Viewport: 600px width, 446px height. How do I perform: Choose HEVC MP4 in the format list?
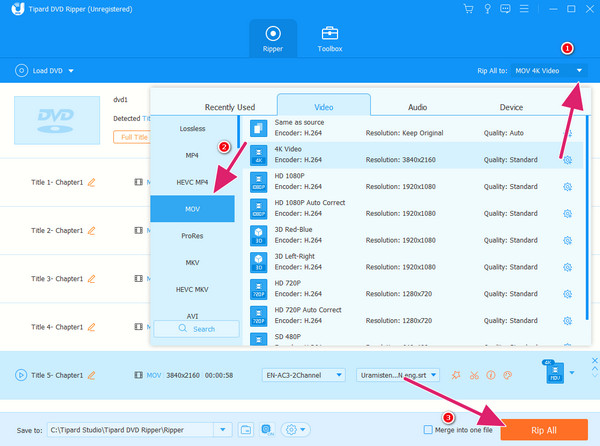(x=192, y=182)
